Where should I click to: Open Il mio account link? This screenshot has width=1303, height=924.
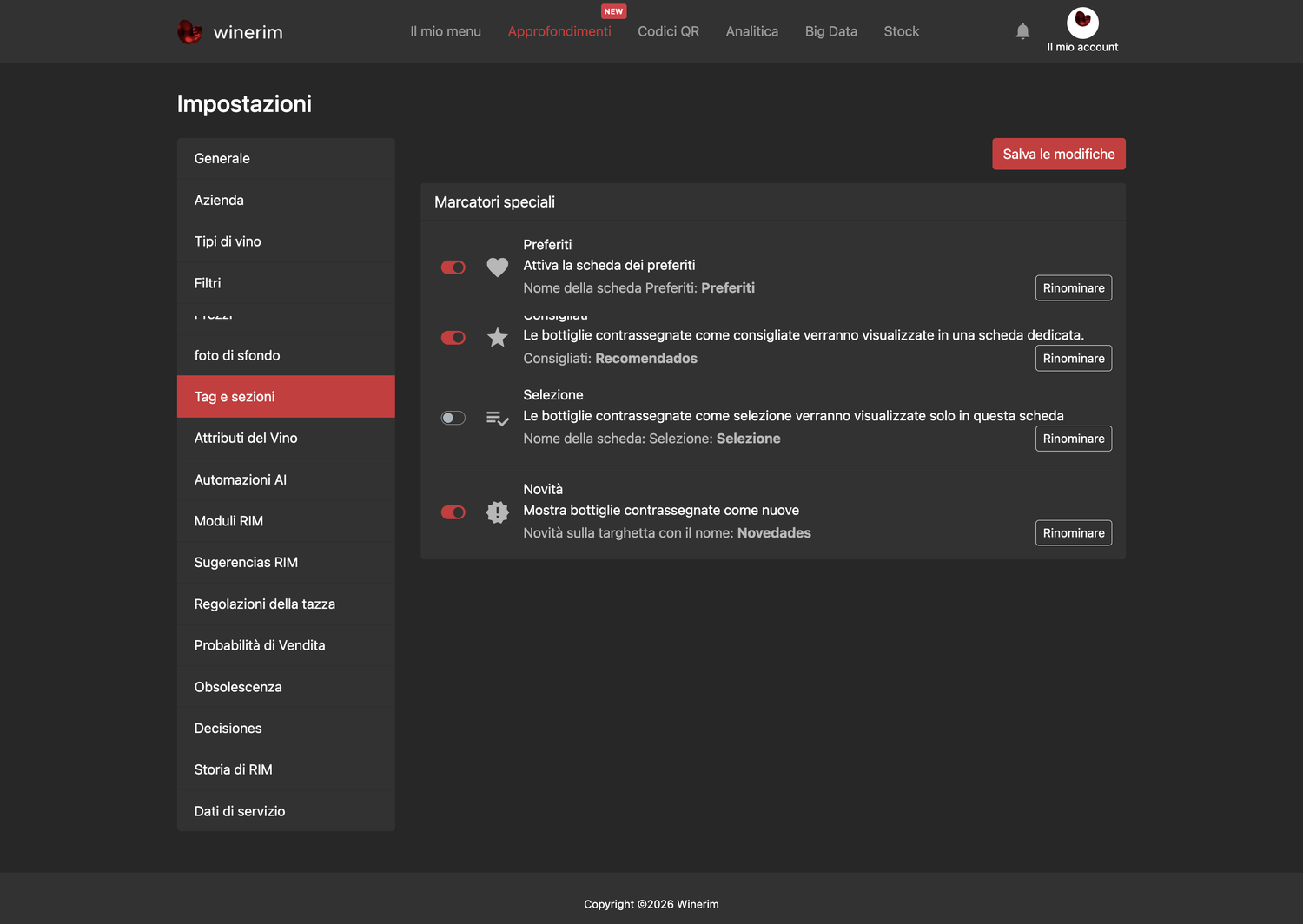(x=1082, y=47)
